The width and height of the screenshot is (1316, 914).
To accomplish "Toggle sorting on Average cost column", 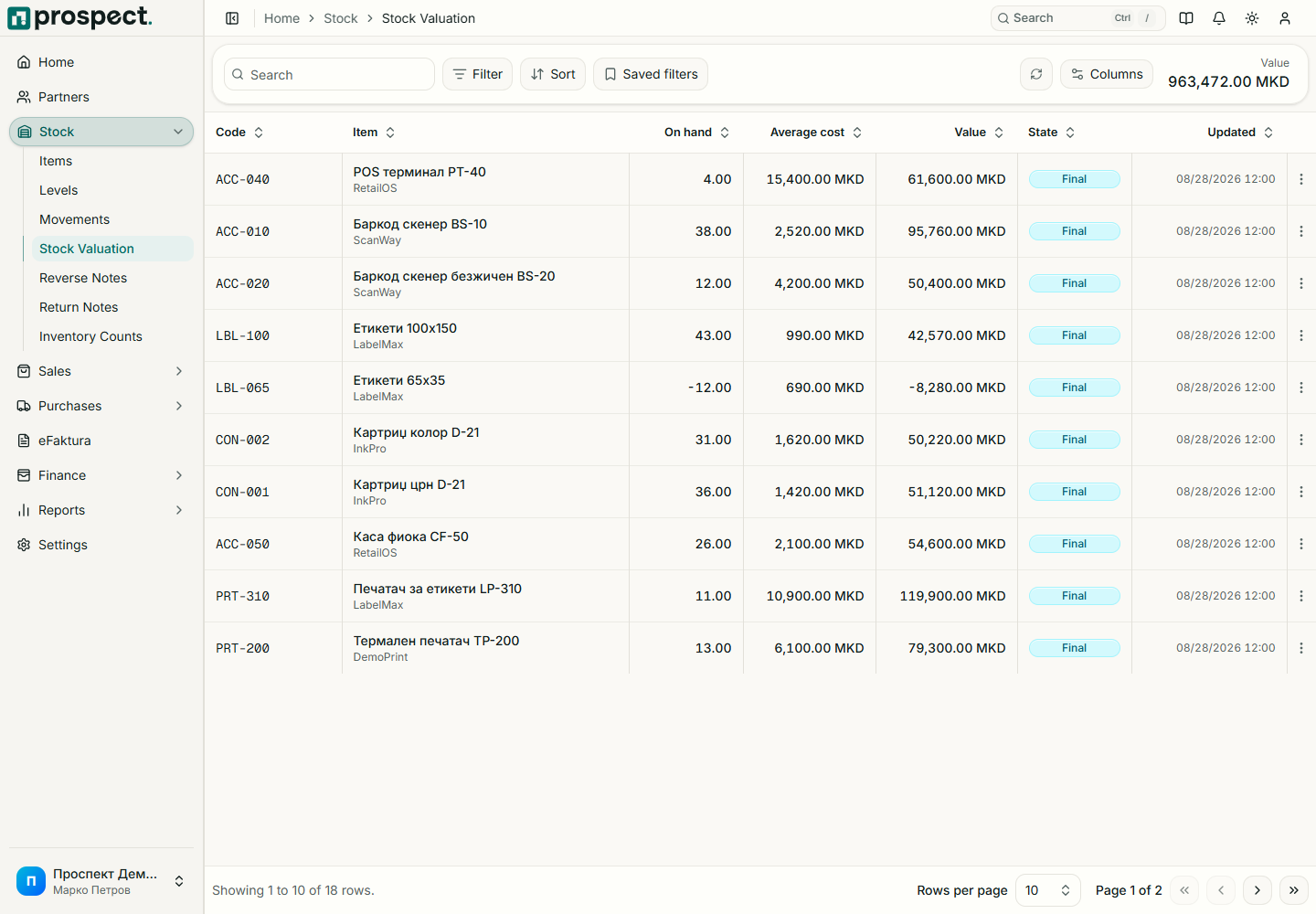I will 816,133.
